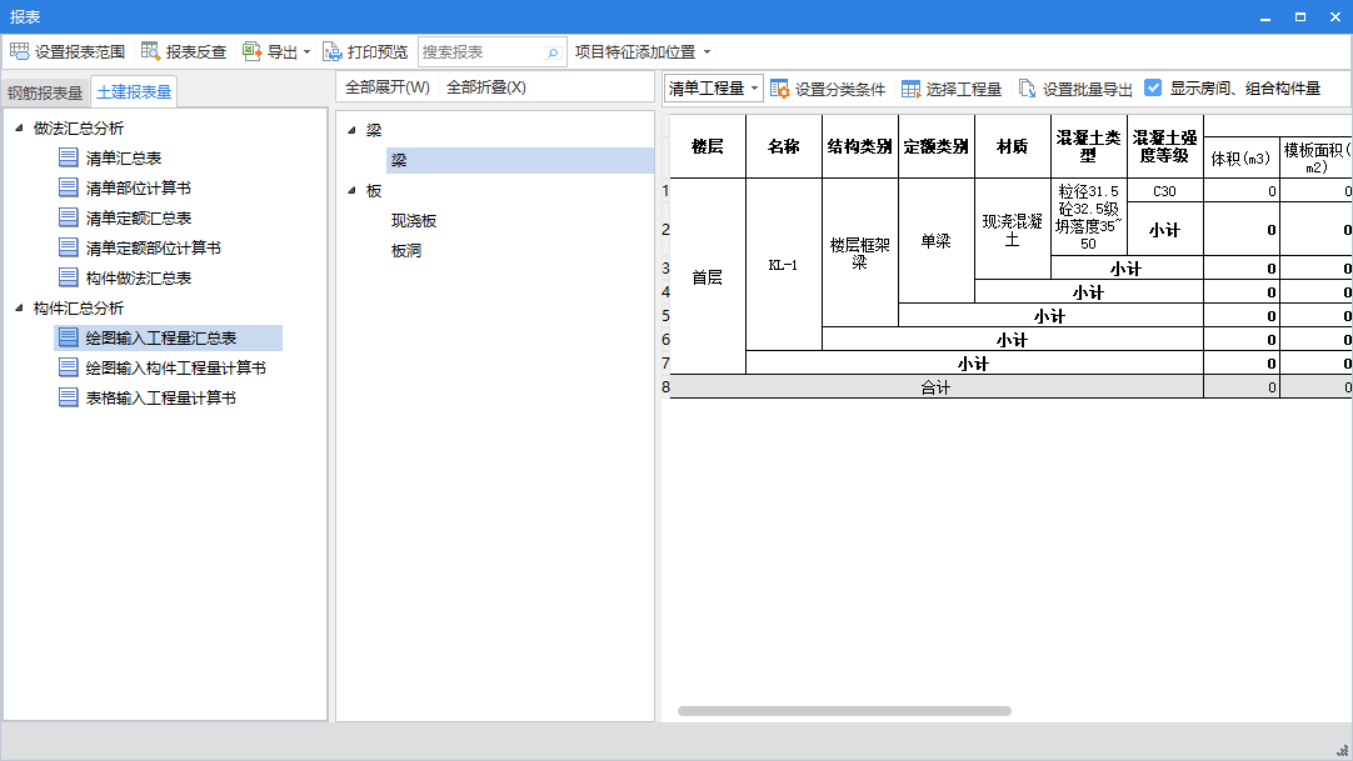Screen dimensions: 1353x761
Task: Open 构件做法汇总表 report
Action: [x=138, y=278]
